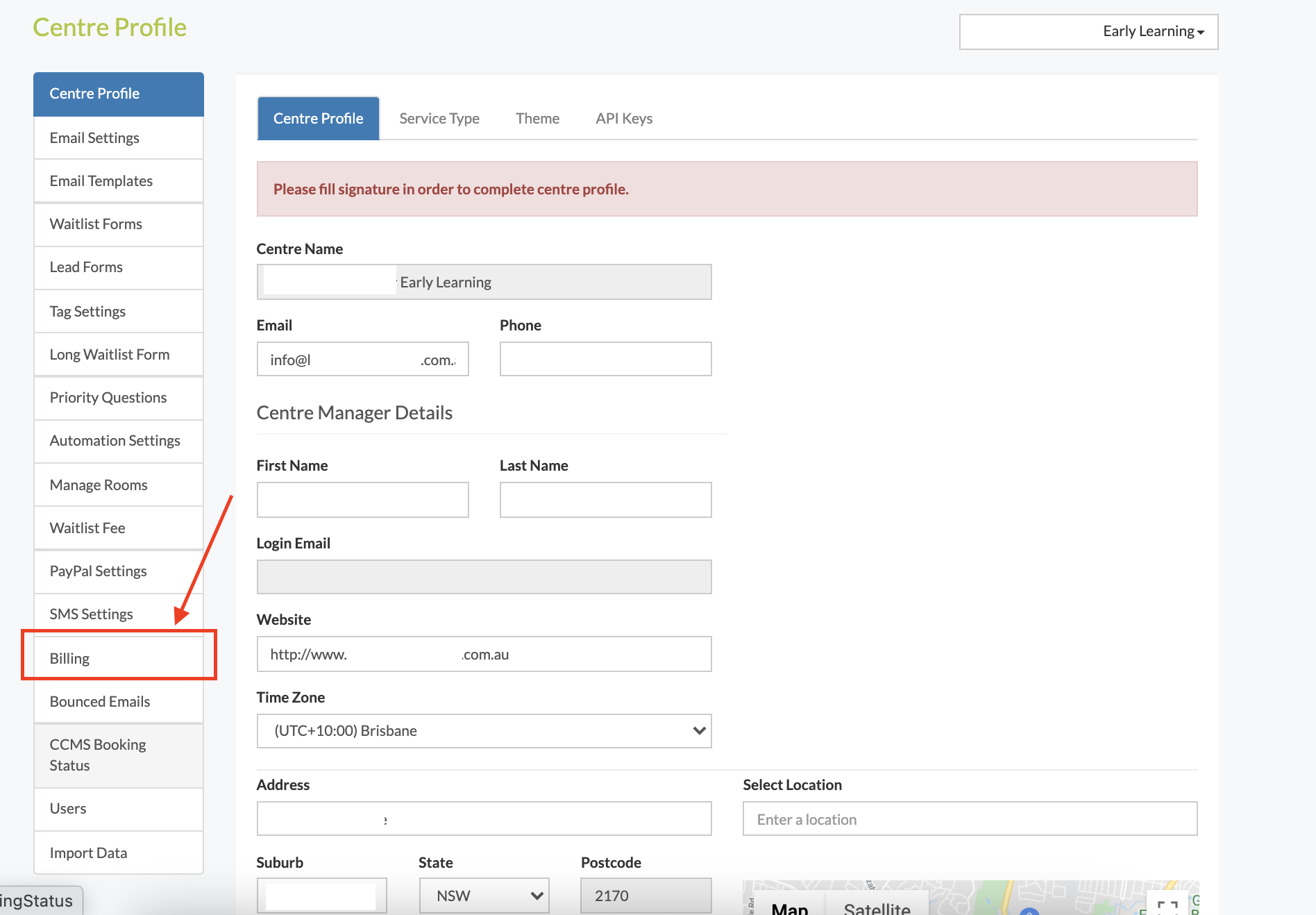The height and width of the screenshot is (915, 1316).
Task: Click the First Name field
Action: point(363,500)
